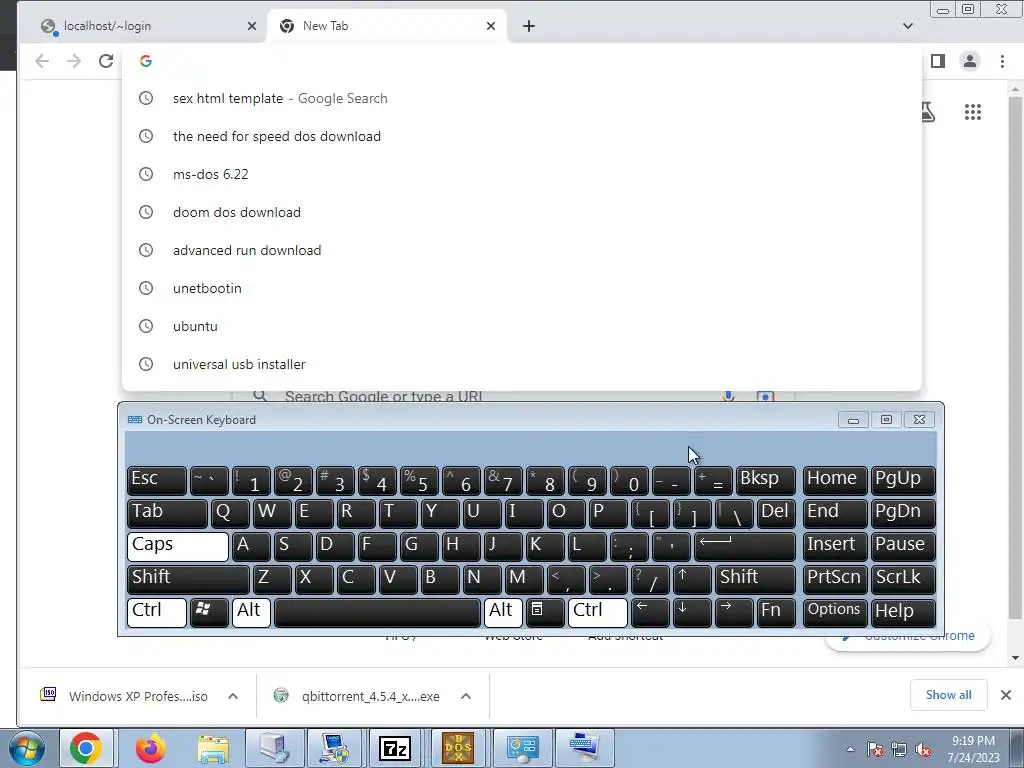Open Chrome's three-dot menu
The width and height of the screenshot is (1024, 768).
(x=1002, y=61)
